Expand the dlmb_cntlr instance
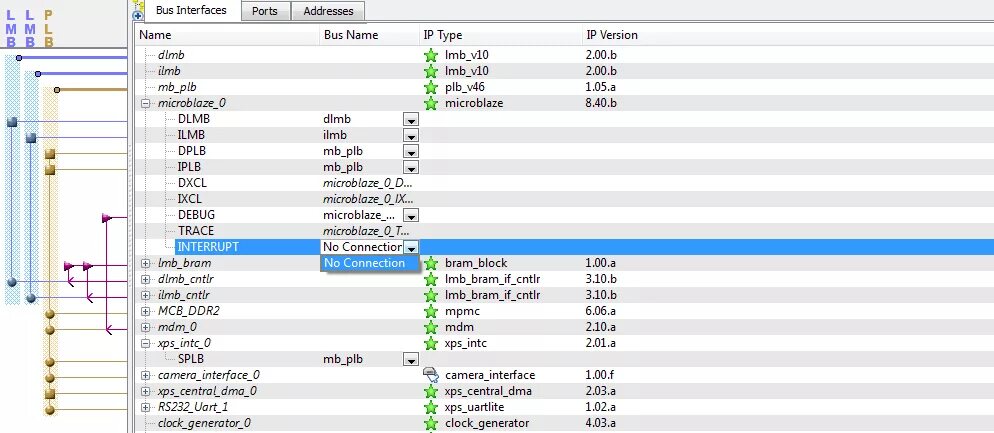Image resolution: width=994 pixels, height=433 pixels. [145, 279]
